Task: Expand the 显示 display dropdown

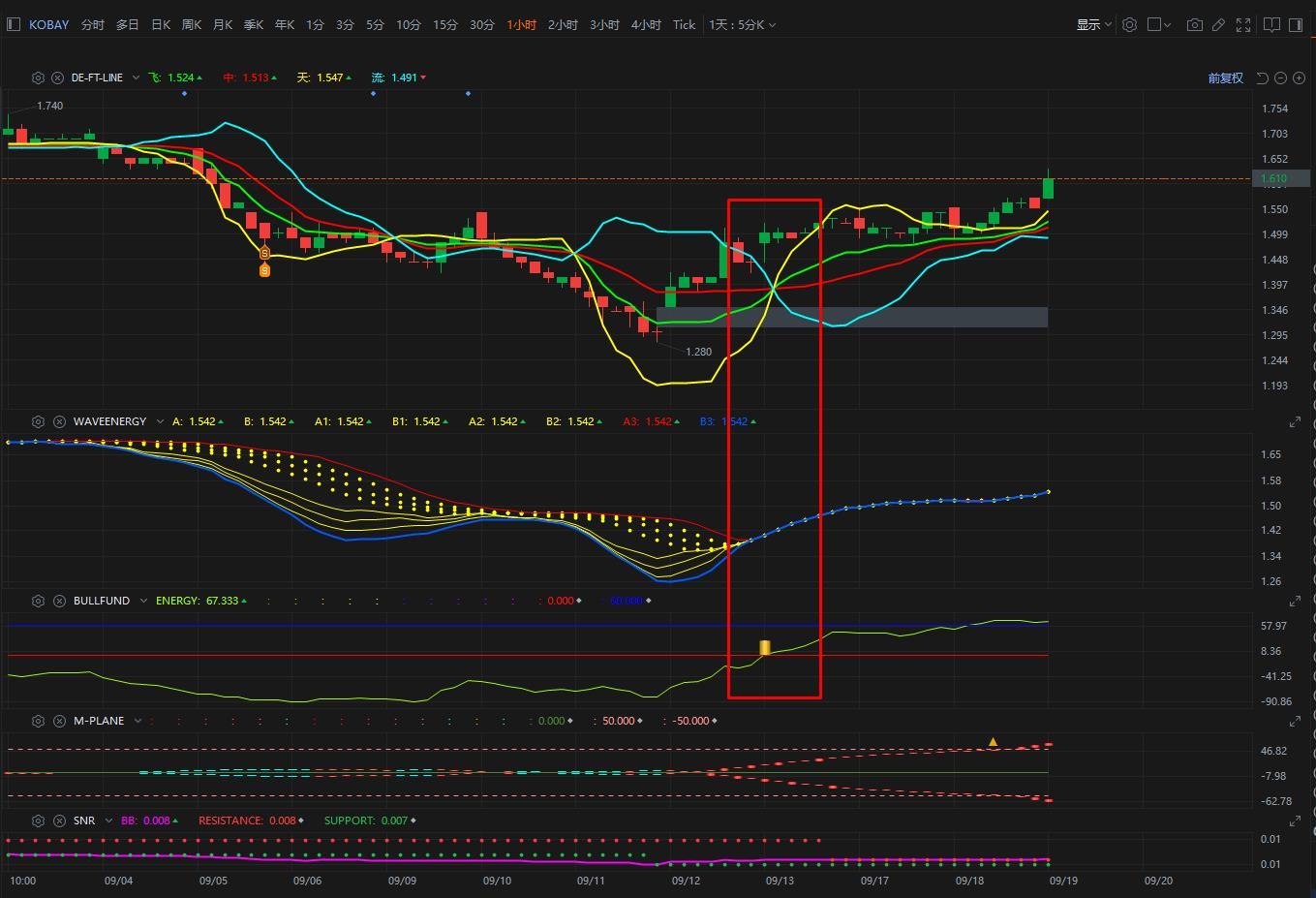Action: (1093, 24)
